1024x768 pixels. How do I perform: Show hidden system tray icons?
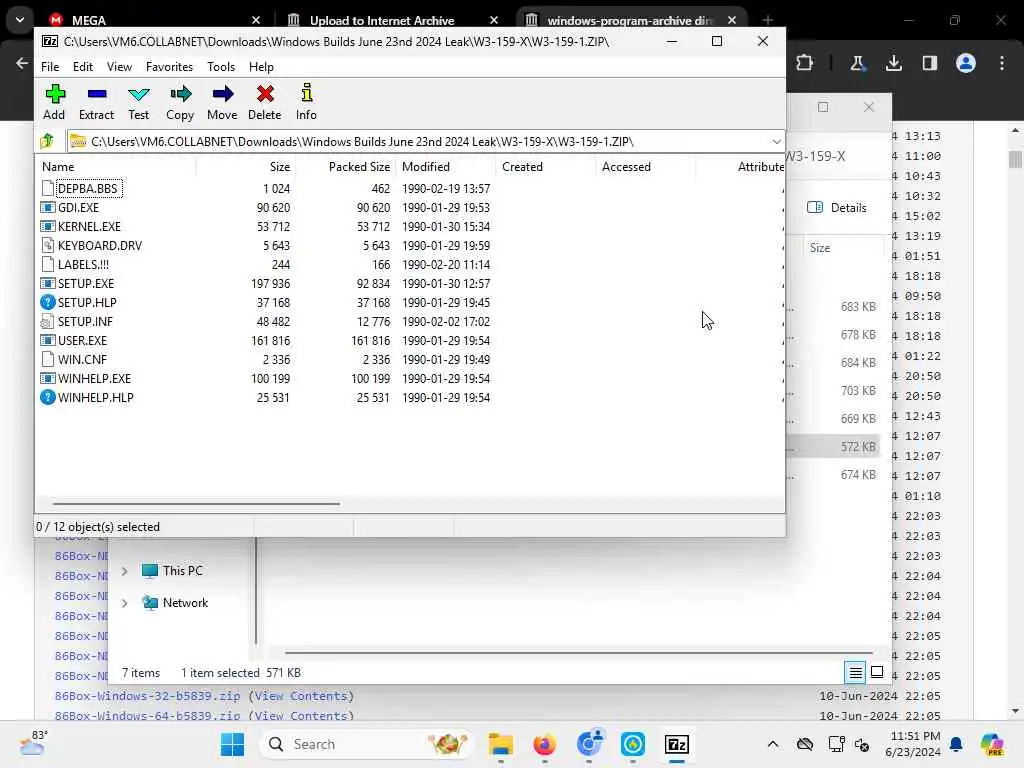pyautogui.click(x=773, y=744)
